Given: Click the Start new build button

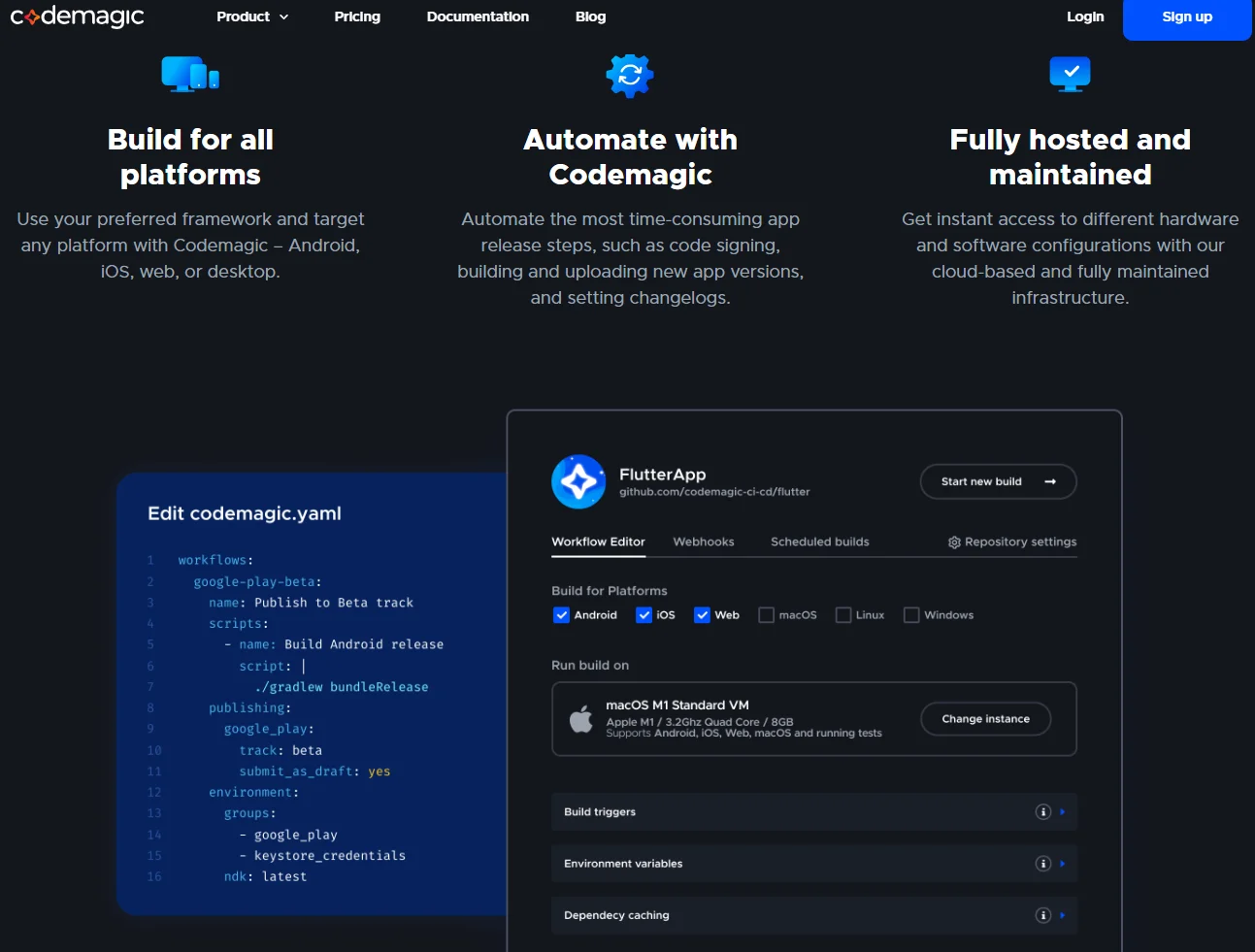Looking at the screenshot, I should pos(998,481).
